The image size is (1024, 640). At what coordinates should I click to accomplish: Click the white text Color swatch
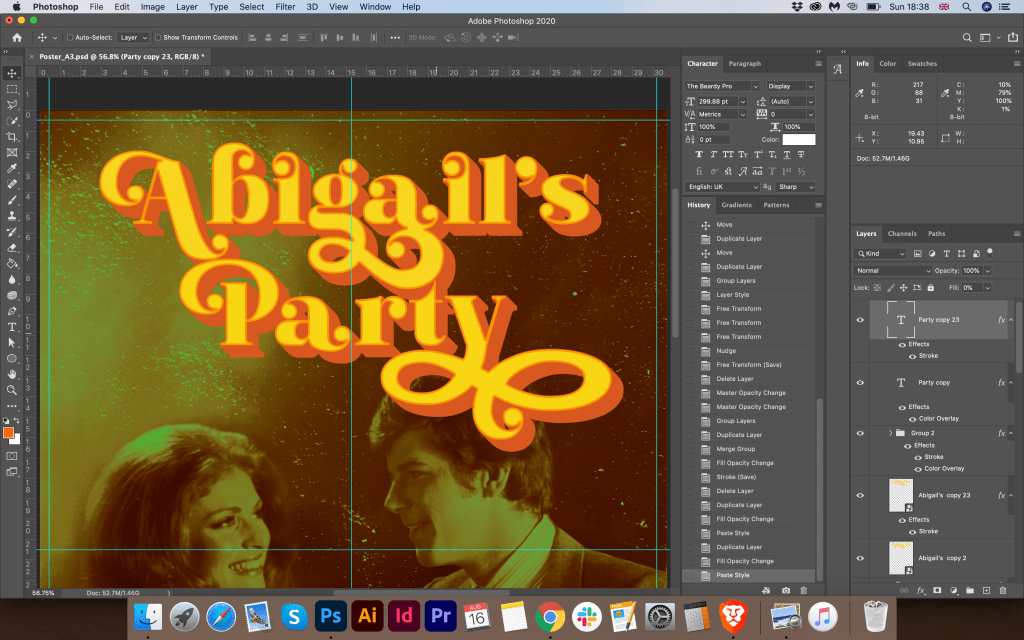click(799, 140)
